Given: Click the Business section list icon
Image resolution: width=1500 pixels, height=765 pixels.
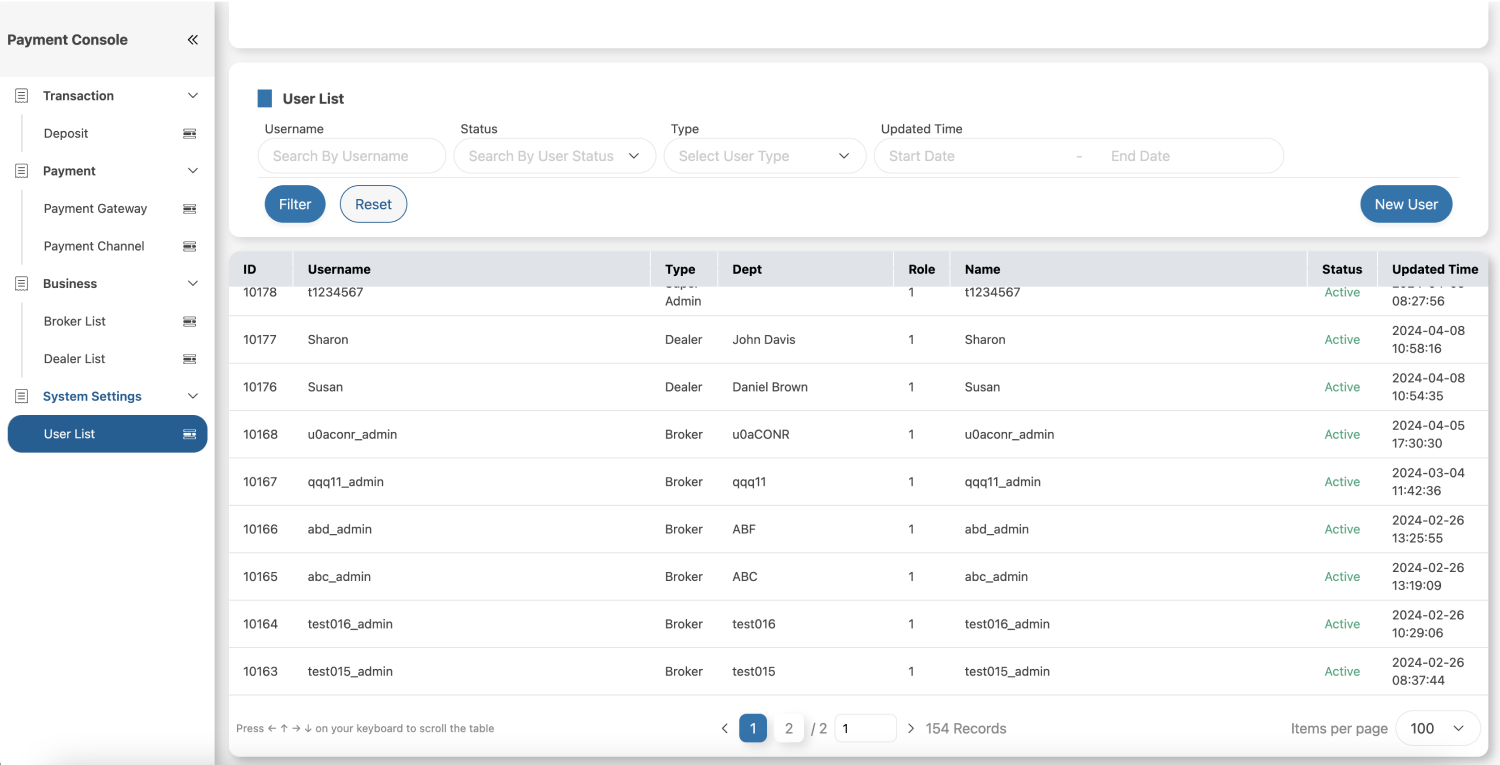Looking at the screenshot, I should (22, 284).
